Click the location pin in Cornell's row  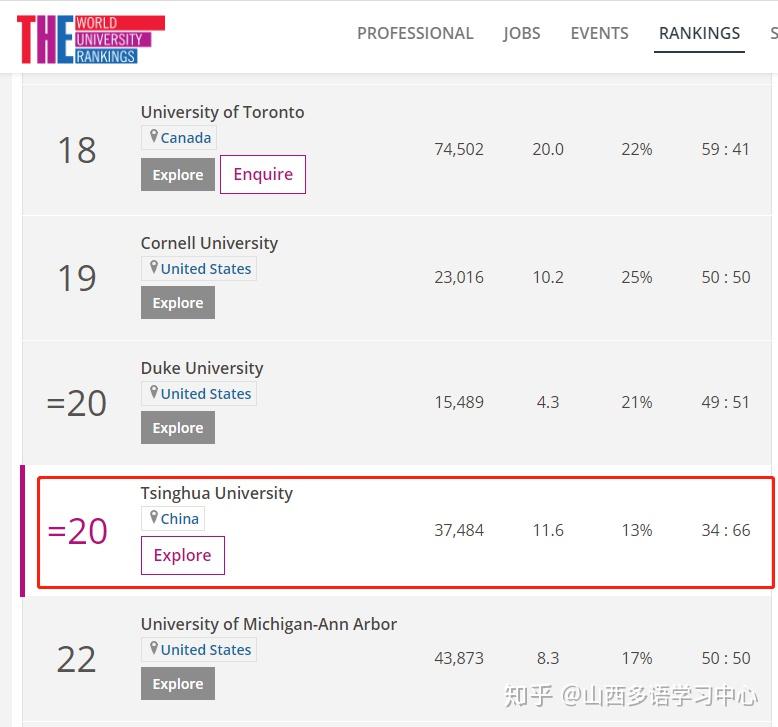coord(154,268)
